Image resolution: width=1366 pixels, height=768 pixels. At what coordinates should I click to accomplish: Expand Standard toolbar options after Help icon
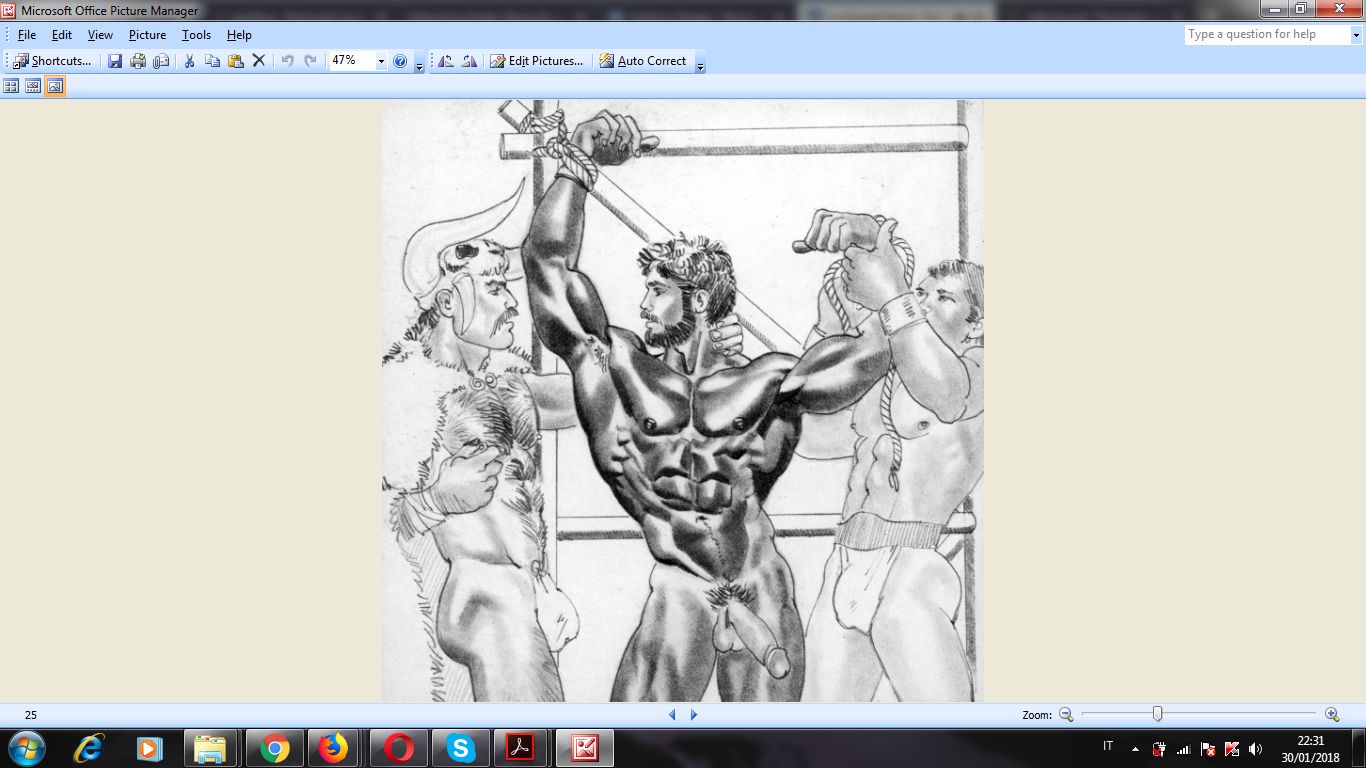(419, 62)
